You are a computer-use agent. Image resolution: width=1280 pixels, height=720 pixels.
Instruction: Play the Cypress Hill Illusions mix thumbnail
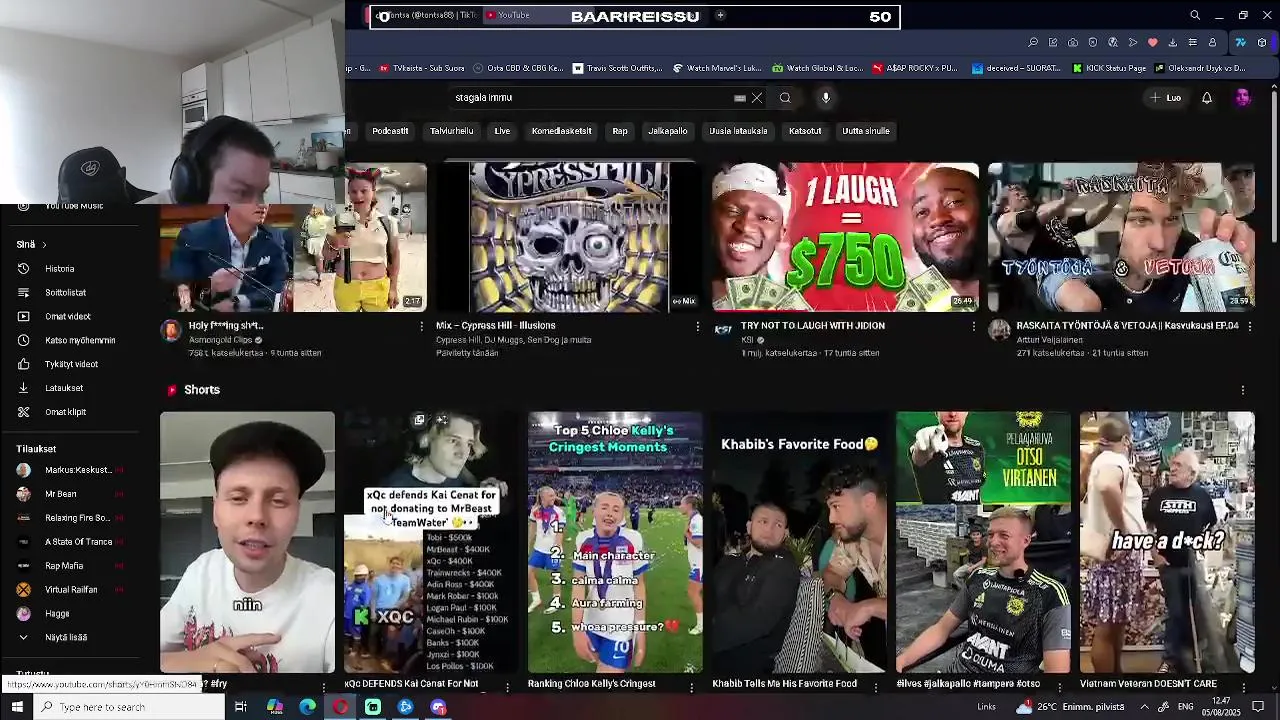click(x=569, y=237)
